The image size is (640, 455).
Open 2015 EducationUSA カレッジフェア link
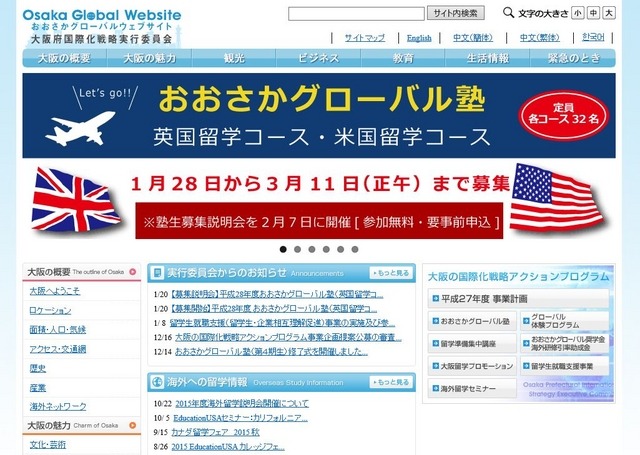click(x=228, y=446)
